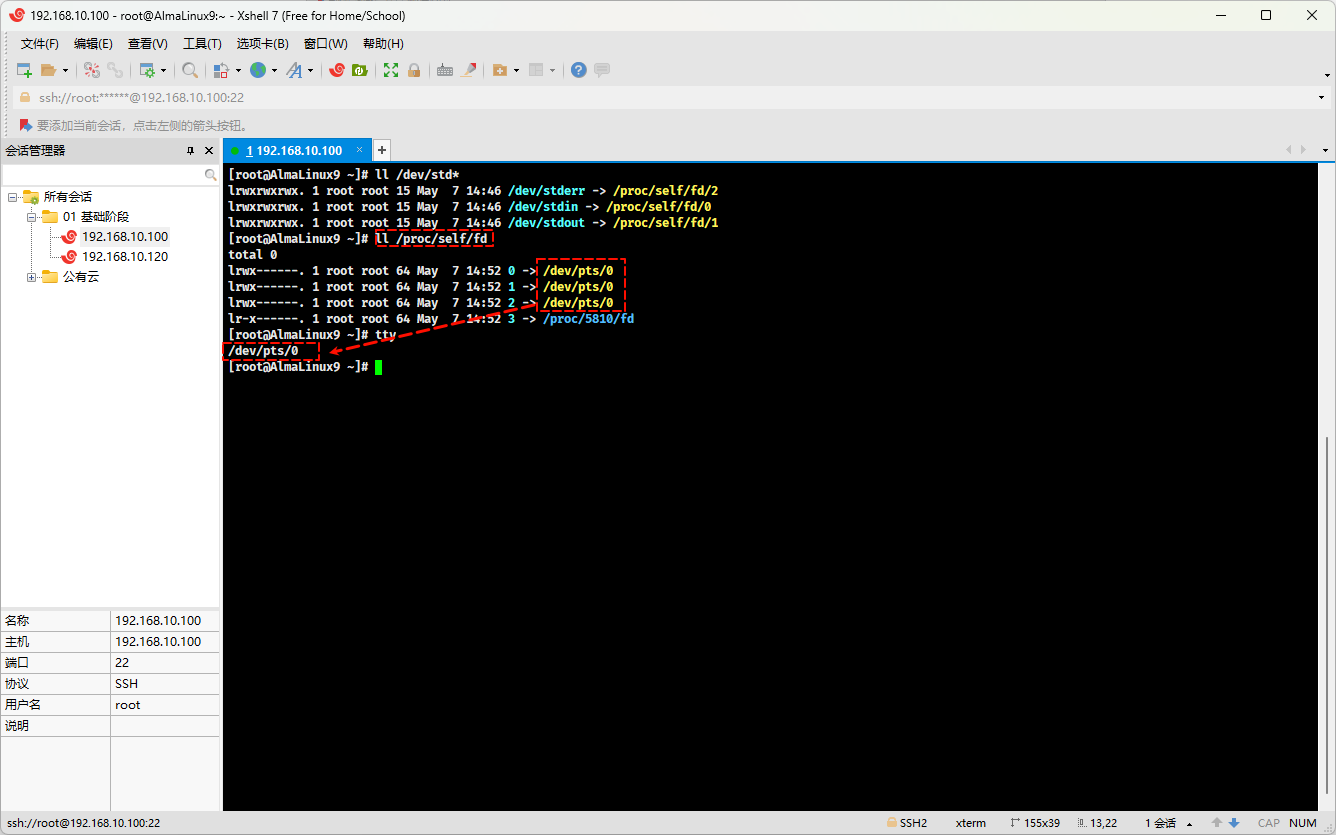Click the highlighter pen toolbar icon
Screen dimensions: 1336x835
(x=467, y=70)
